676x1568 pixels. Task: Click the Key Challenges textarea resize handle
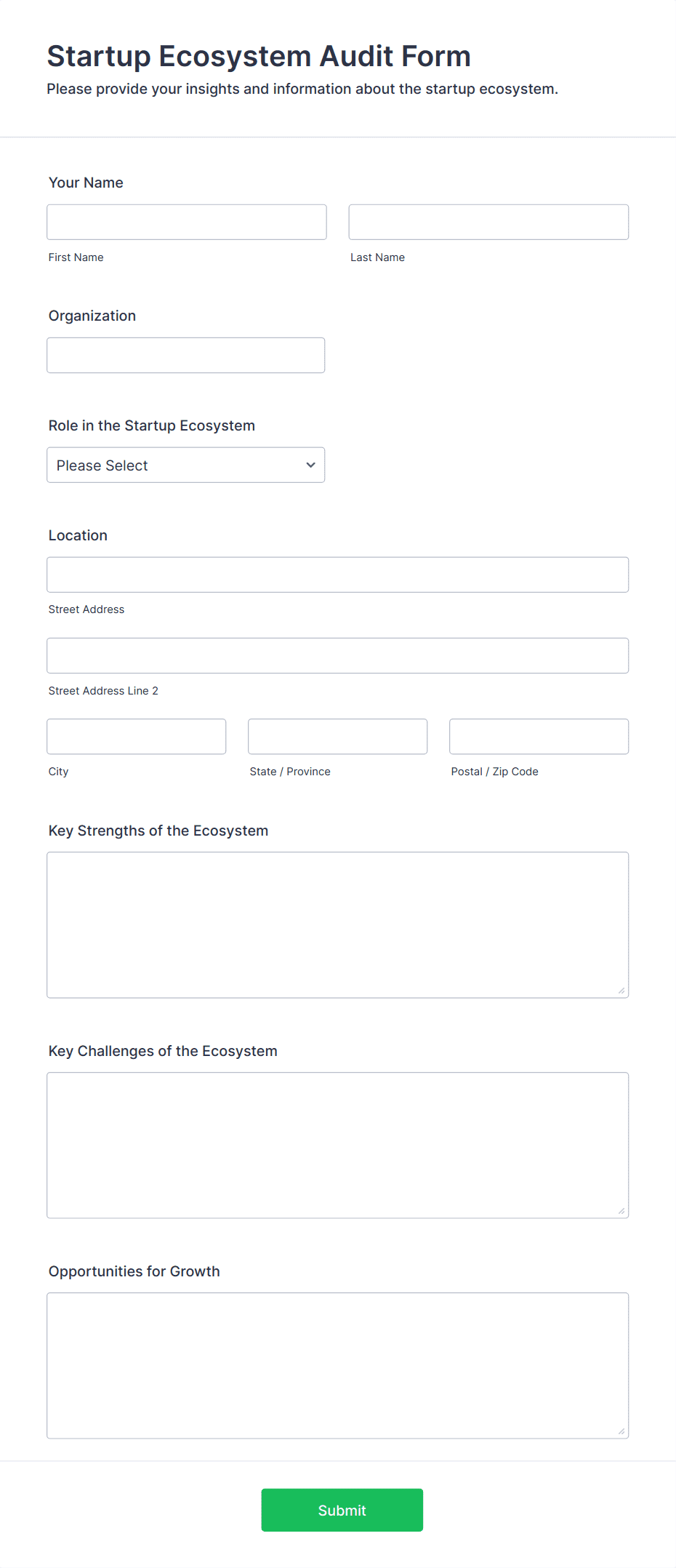[x=621, y=1211]
